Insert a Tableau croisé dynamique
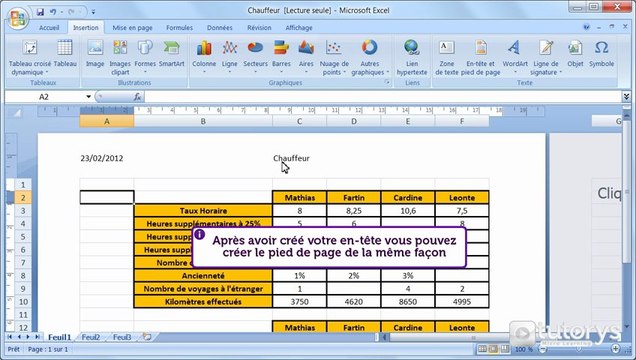The image size is (636, 360). (30, 58)
